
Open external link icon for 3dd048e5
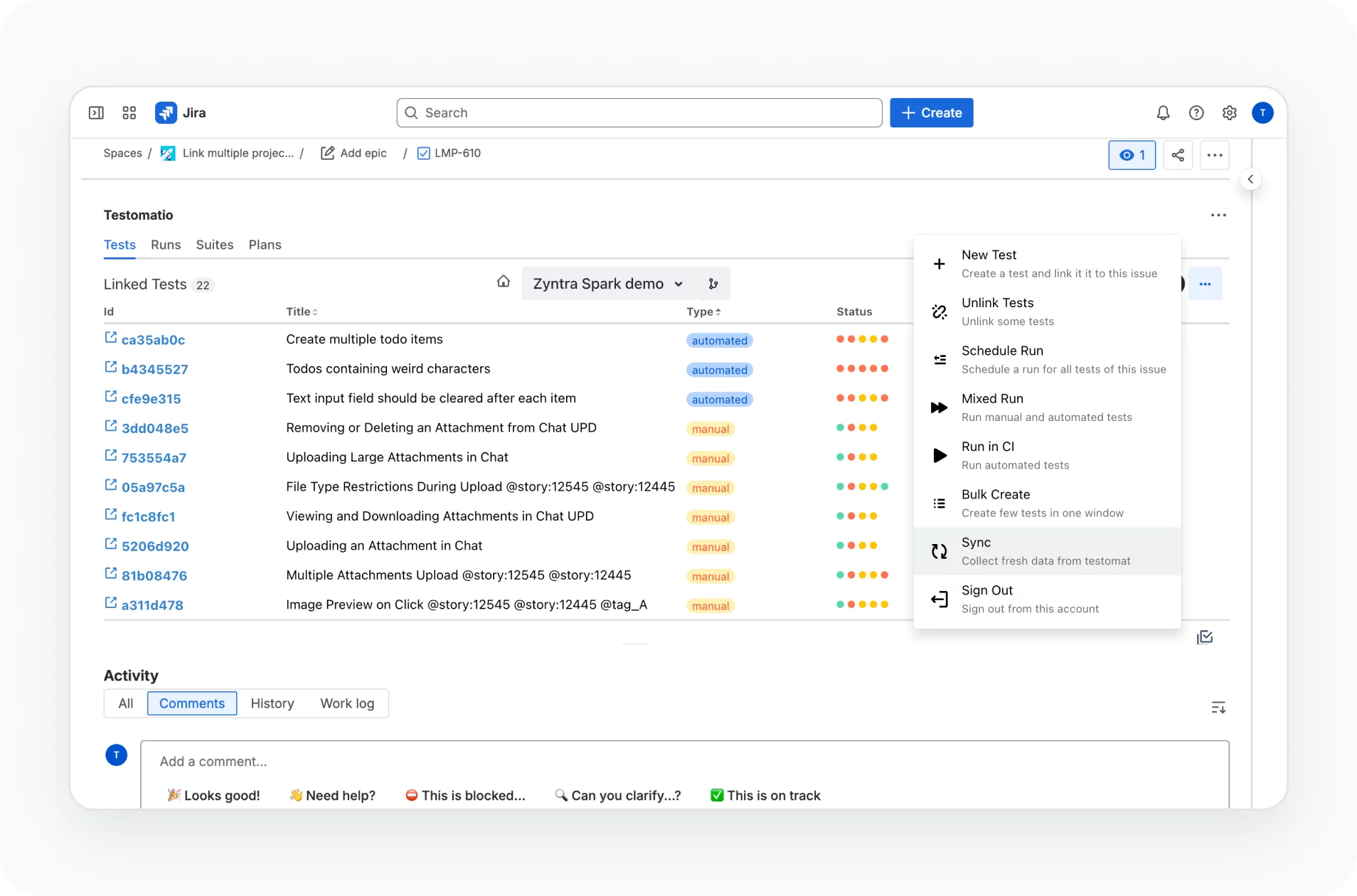click(x=110, y=426)
